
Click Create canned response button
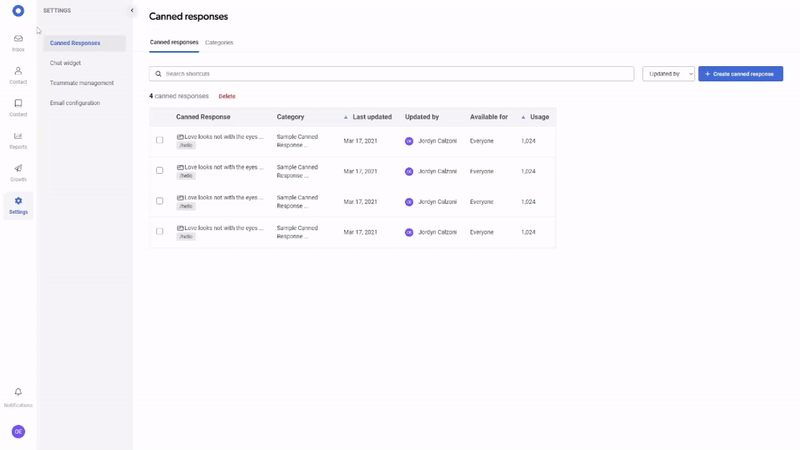pyautogui.click(x=740, y=74)
